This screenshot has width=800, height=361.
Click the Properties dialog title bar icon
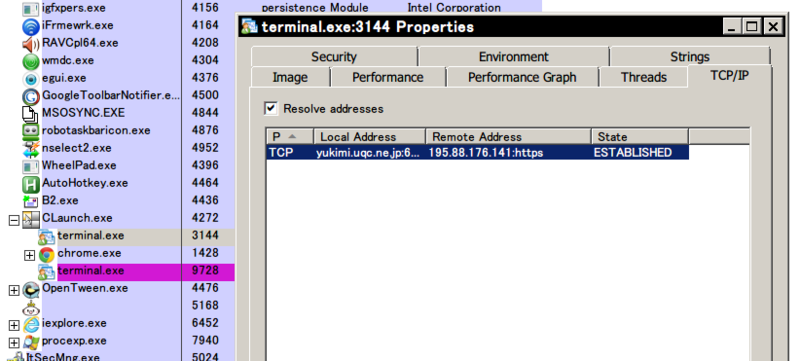click(249, 26)
